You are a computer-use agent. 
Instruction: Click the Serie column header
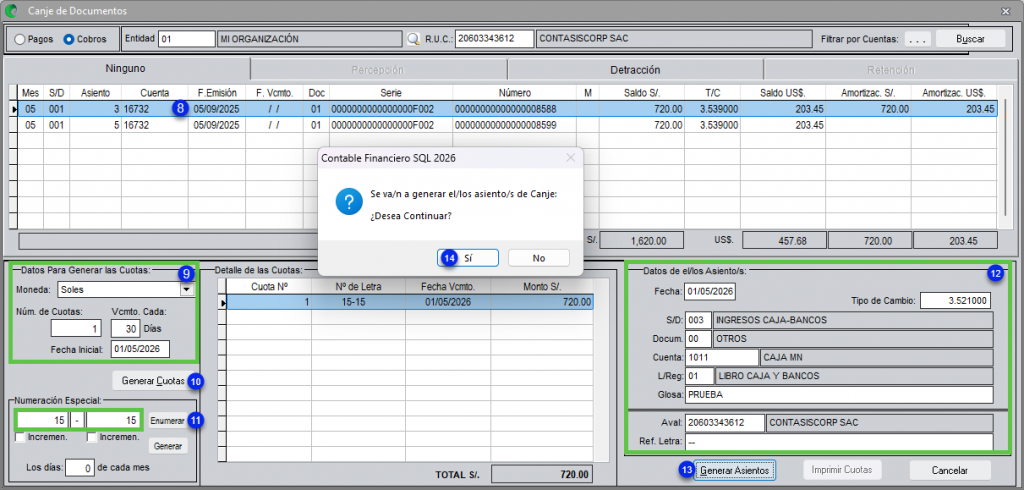(391, 93)
